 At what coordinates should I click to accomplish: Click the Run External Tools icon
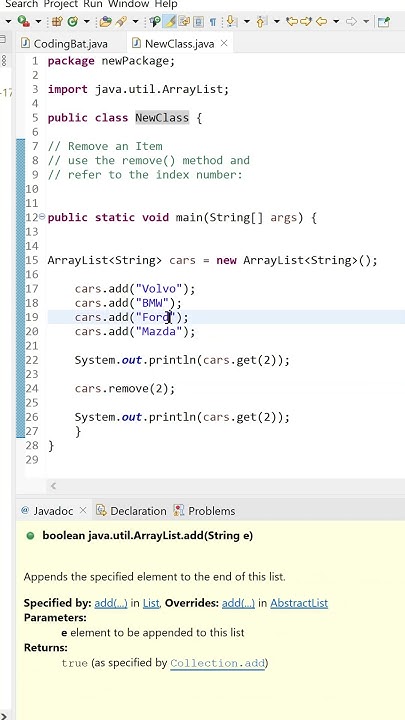click(x=23, y=21)
